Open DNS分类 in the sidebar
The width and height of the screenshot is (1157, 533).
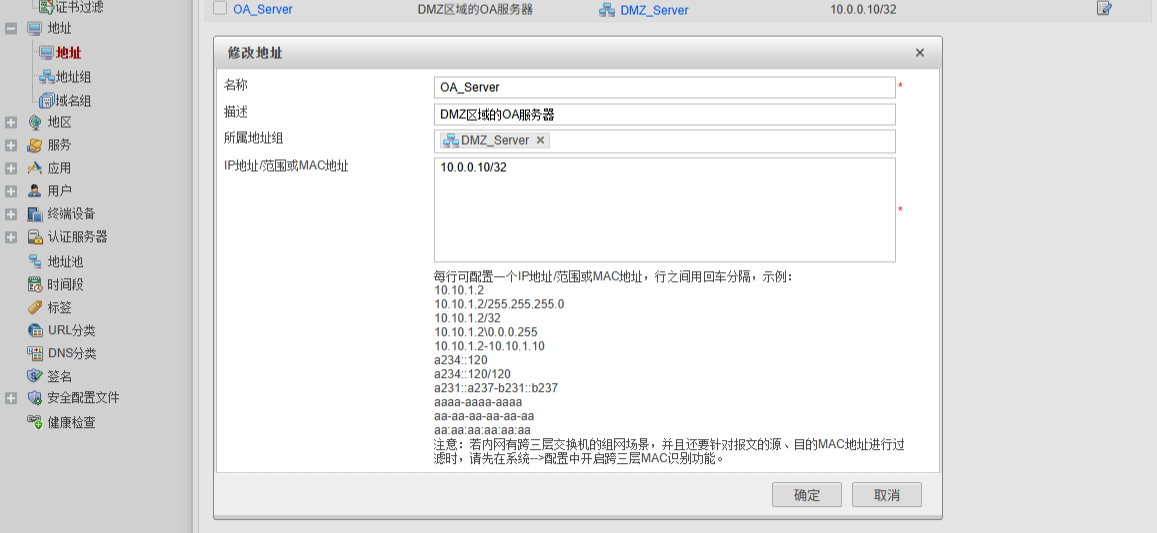point(72,354)
